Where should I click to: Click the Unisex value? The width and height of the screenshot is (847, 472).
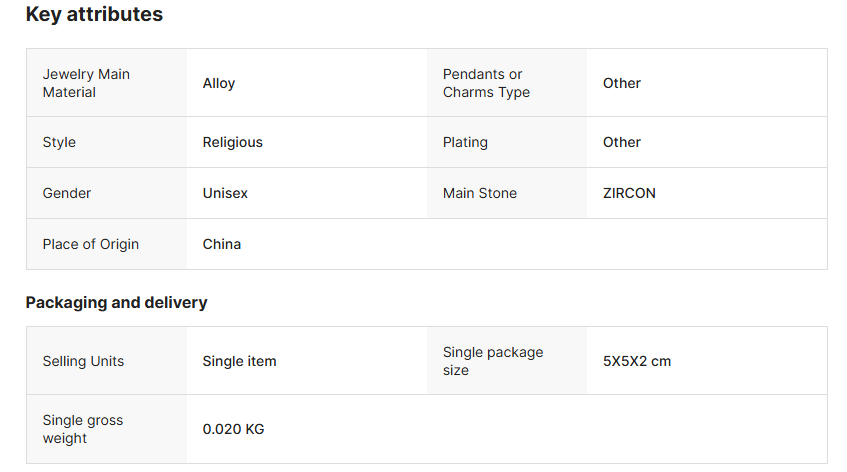point(225,193)
